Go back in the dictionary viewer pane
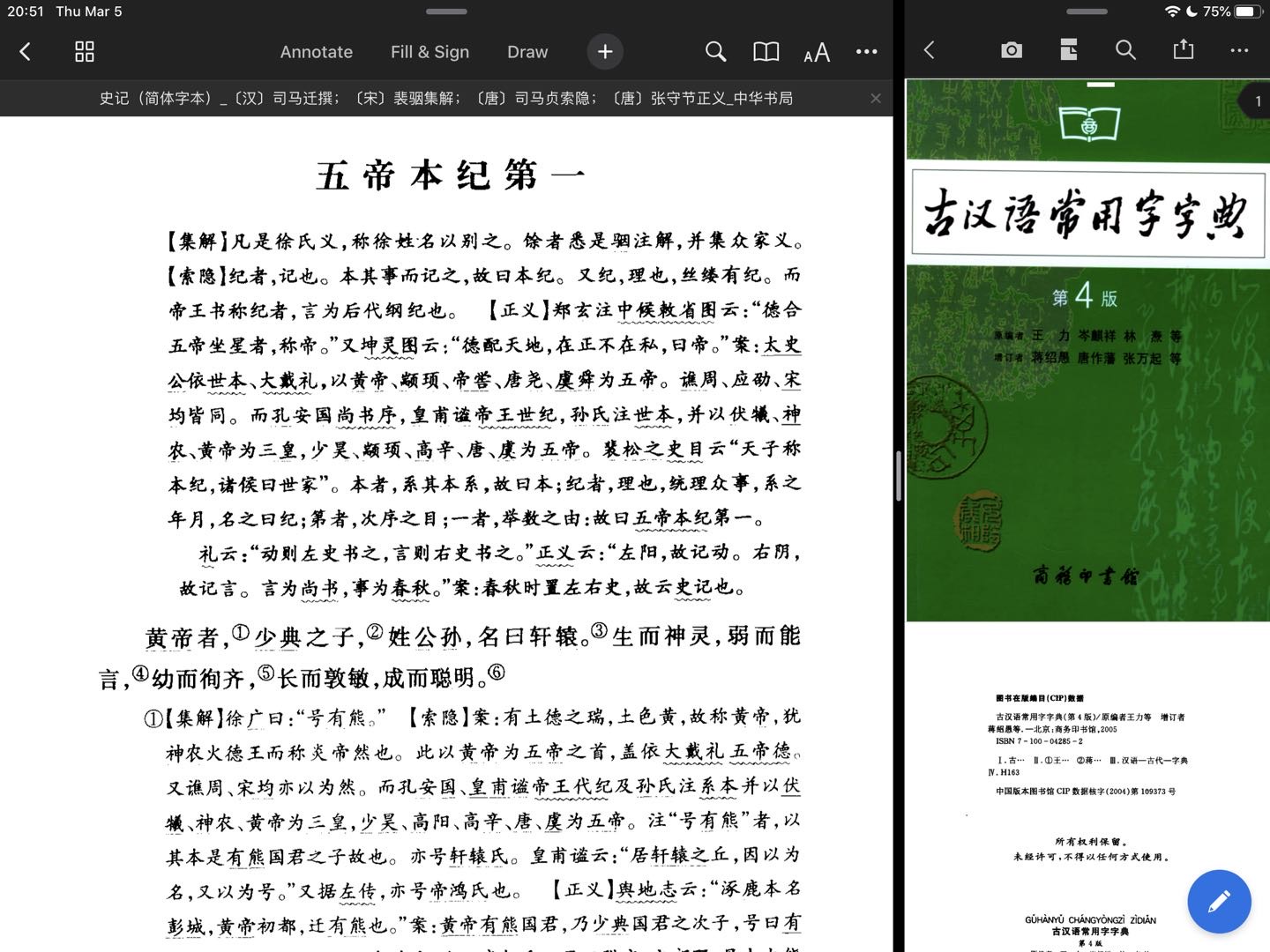 [929, 50]
